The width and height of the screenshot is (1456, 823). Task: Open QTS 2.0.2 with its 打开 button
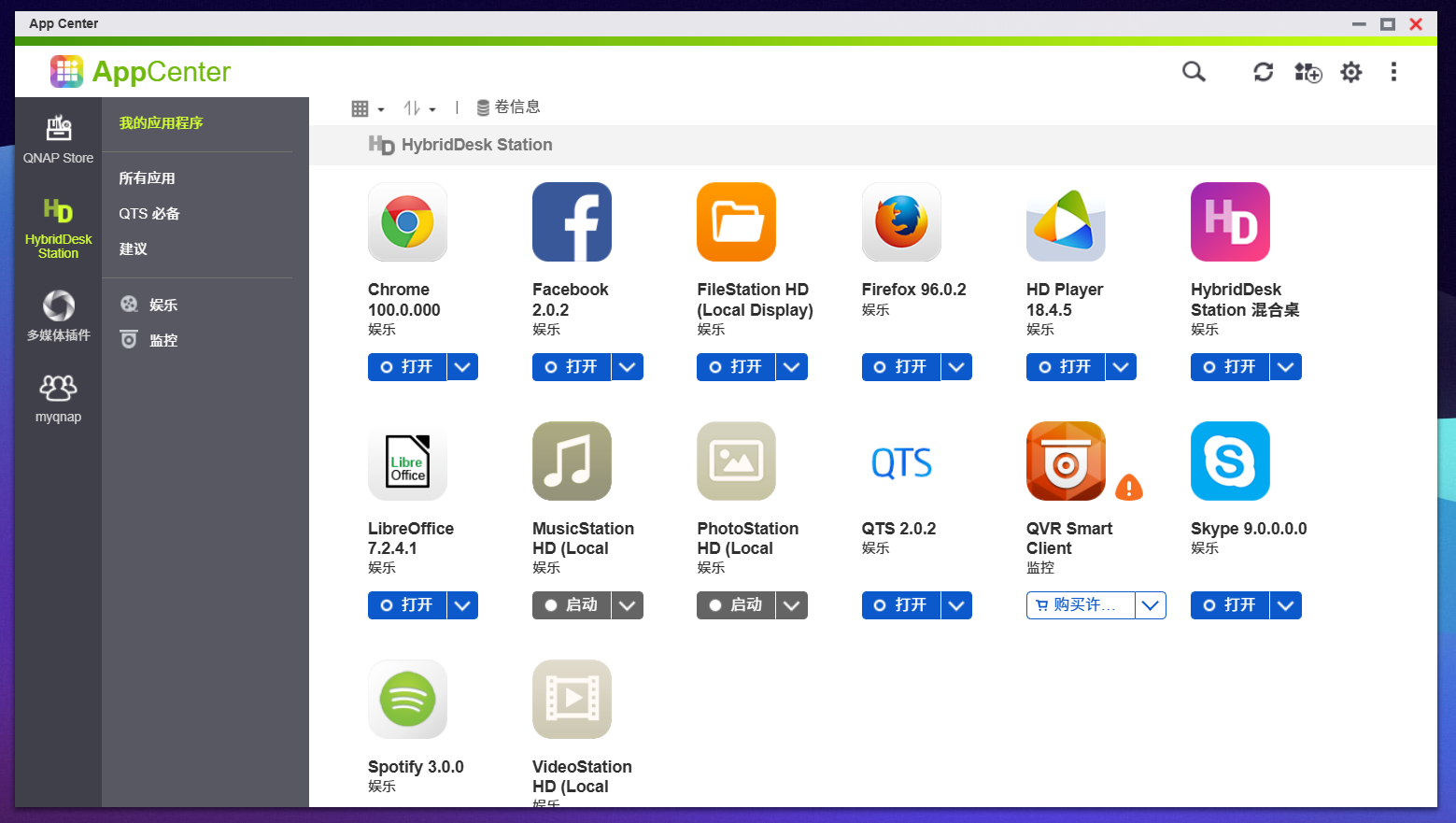click(x=901, y=605)
